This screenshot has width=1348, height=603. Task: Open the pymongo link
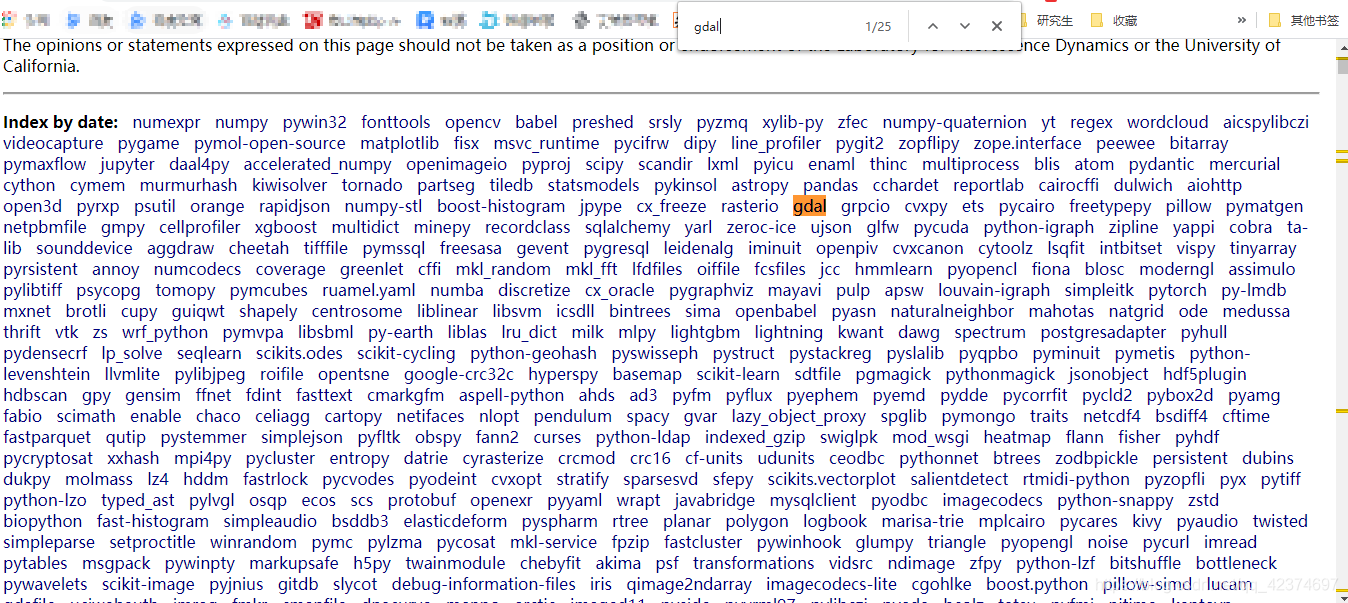pos(978,416)
